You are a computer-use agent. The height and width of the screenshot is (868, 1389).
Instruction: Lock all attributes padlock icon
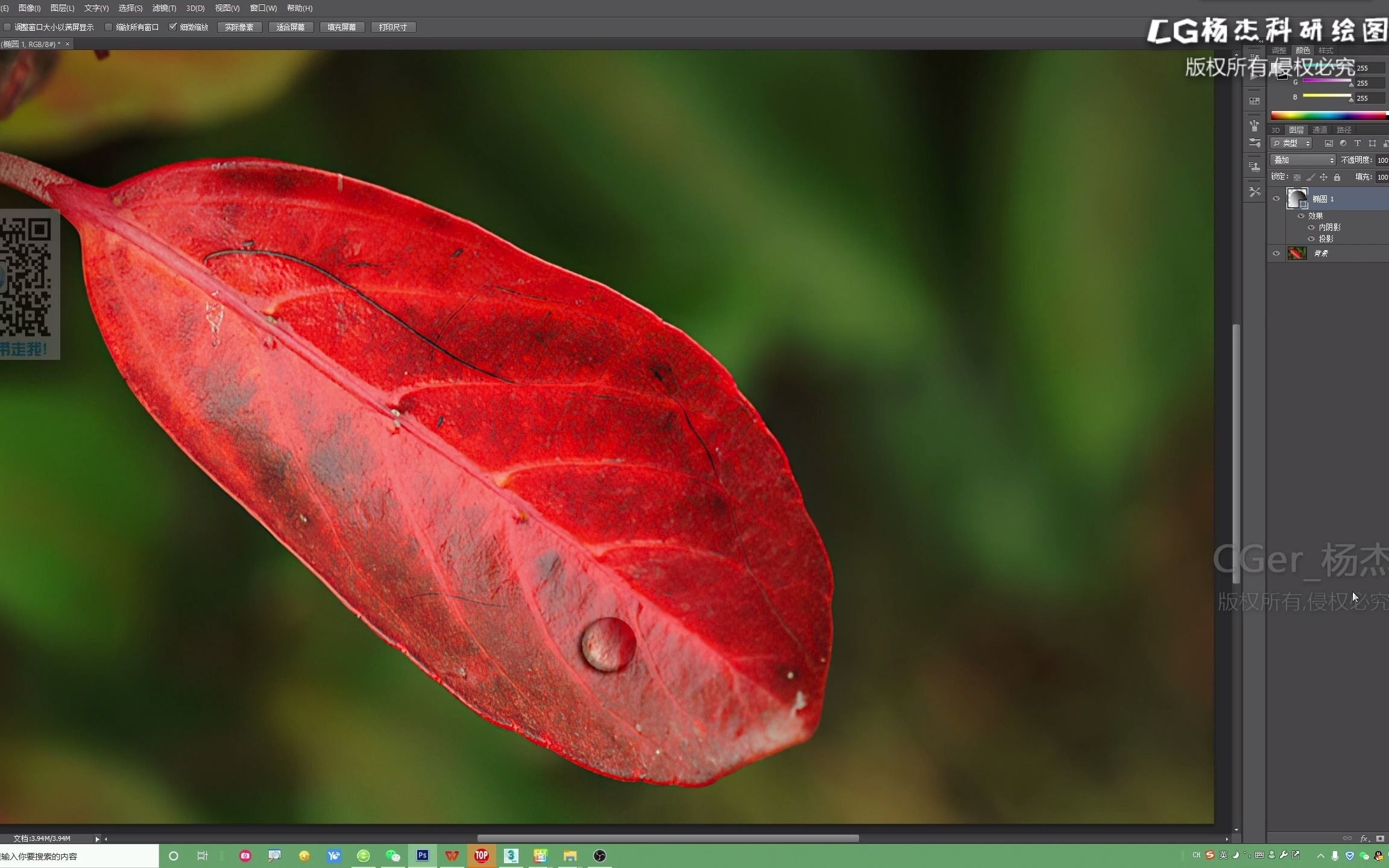[1337, 177]
